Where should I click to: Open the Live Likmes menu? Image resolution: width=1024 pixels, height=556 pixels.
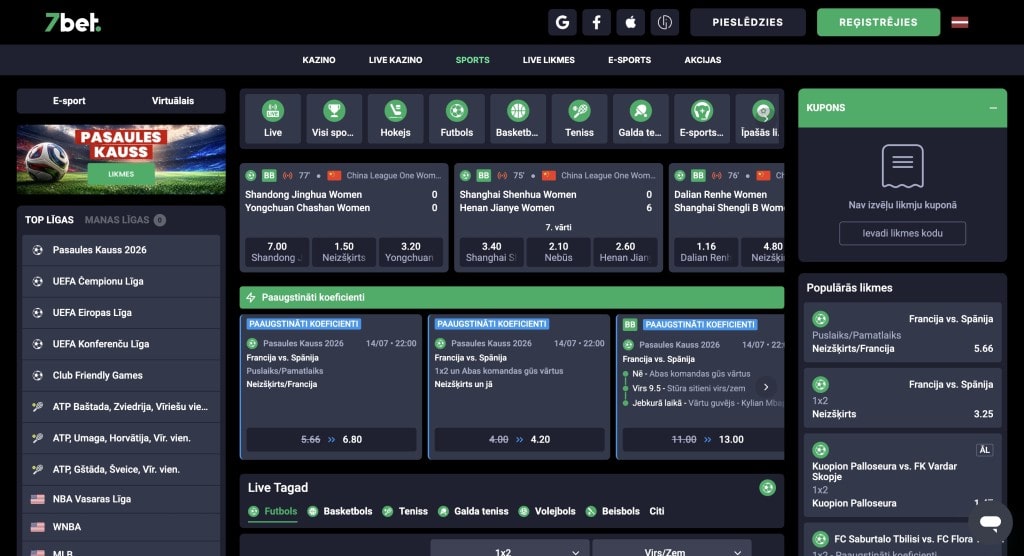(549, 60)
